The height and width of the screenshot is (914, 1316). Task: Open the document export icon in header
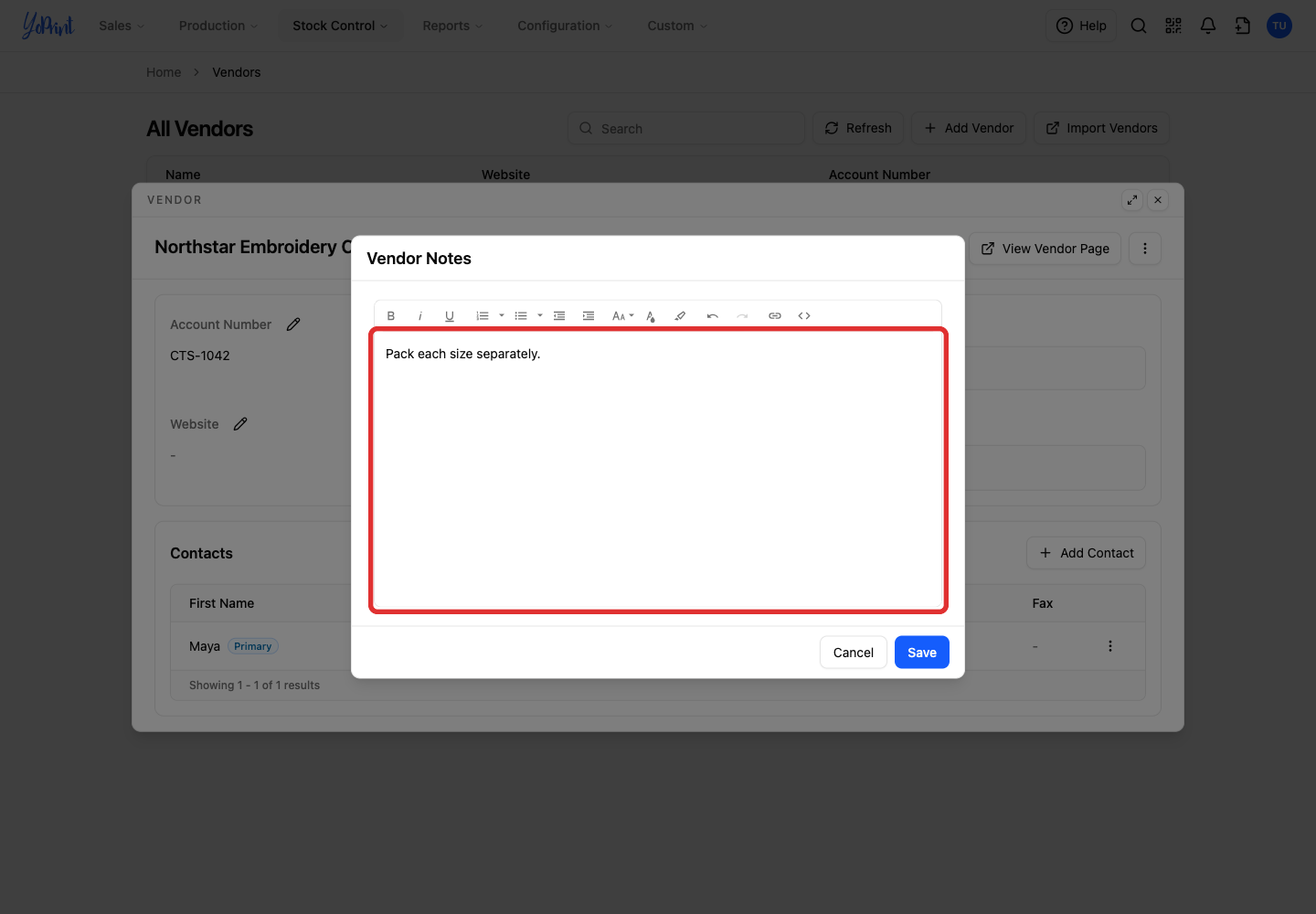[1243, 26]
